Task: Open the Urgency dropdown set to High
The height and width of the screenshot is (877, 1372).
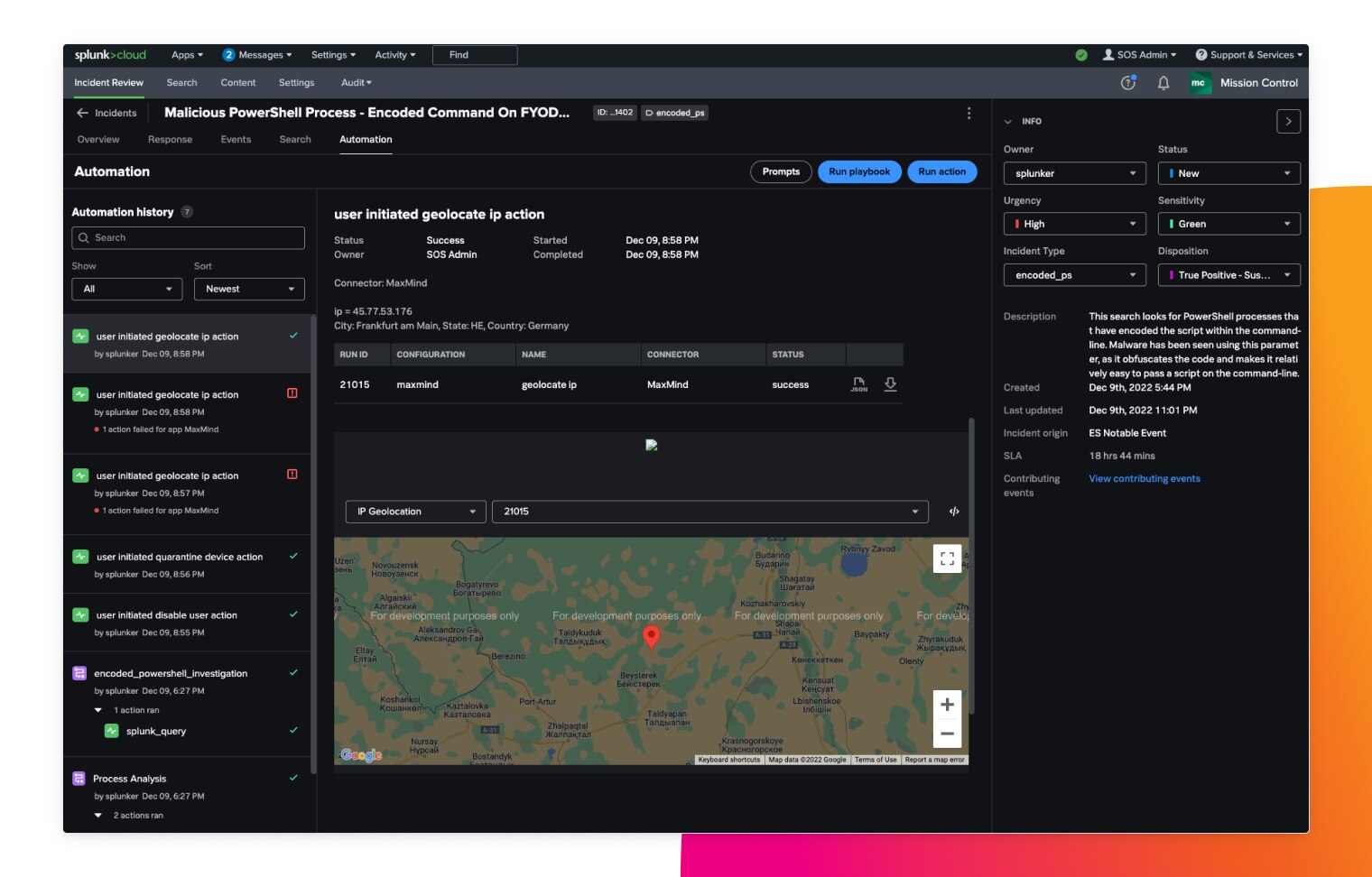Action: pyautogui.click(x=1074, y=224)
